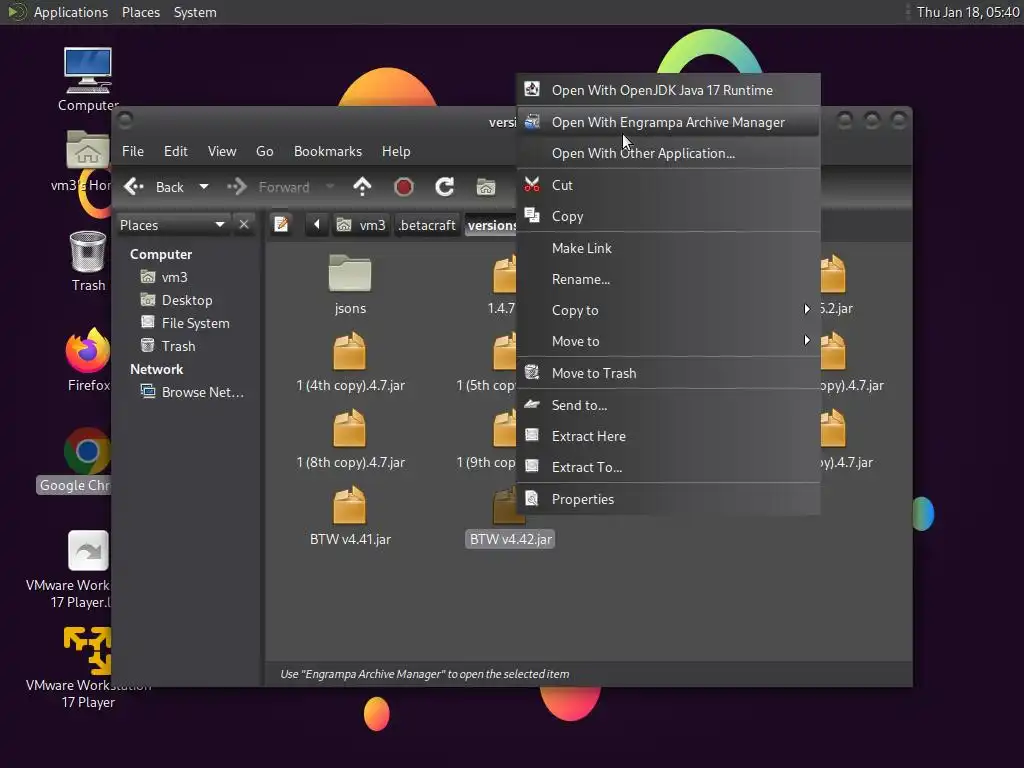Image resolution: width=1024 pixels, height=768 pixels.
Task: Open the Go menu
Action: point(264,152)
